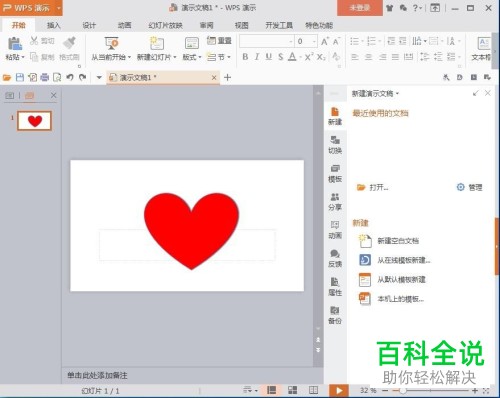Toggle Underline formatting
Image resolution: width=500 pixels, height=398 pixels.
click(x=269, y=57)
